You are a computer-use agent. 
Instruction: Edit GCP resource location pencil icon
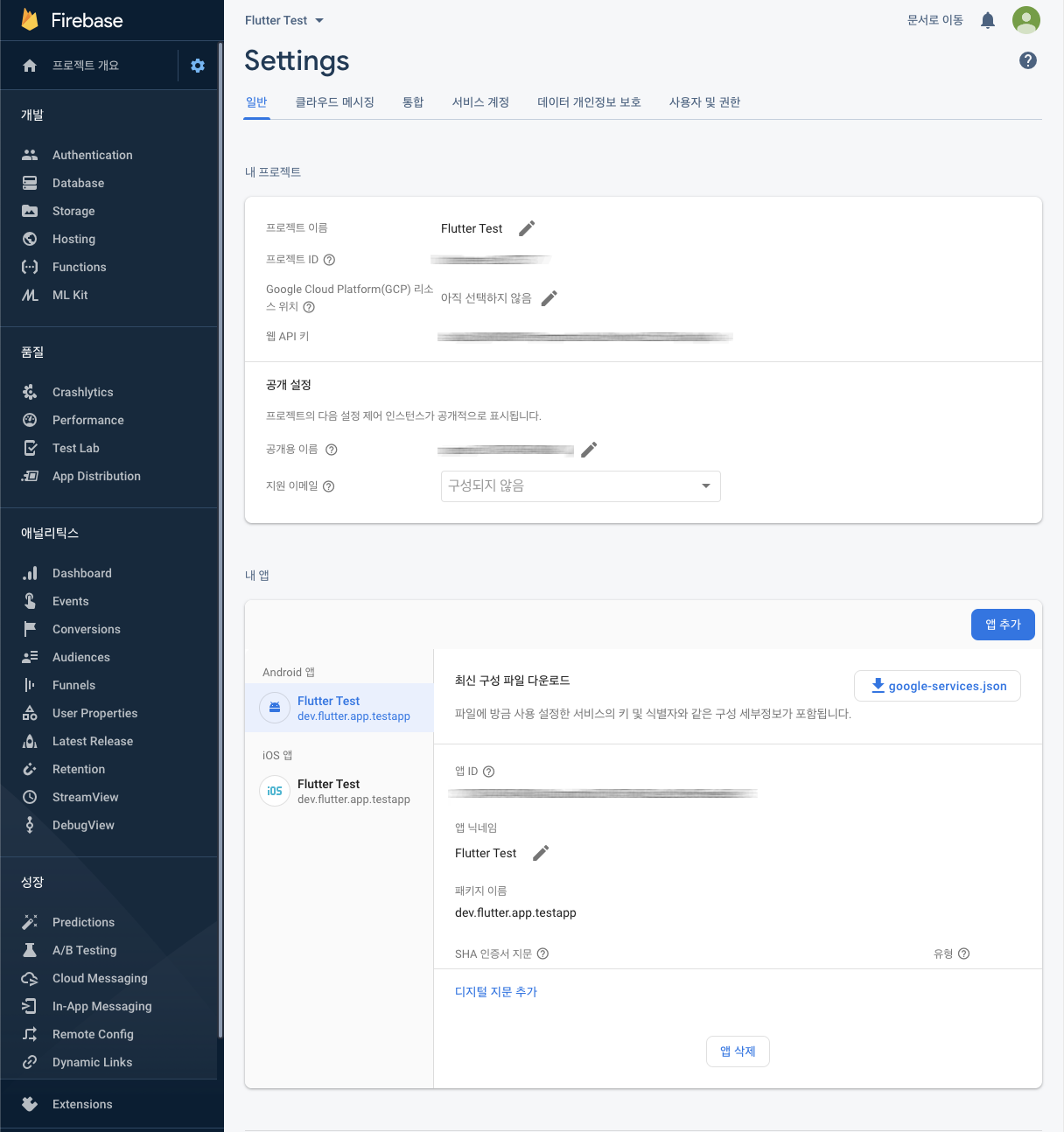[549, 298]
